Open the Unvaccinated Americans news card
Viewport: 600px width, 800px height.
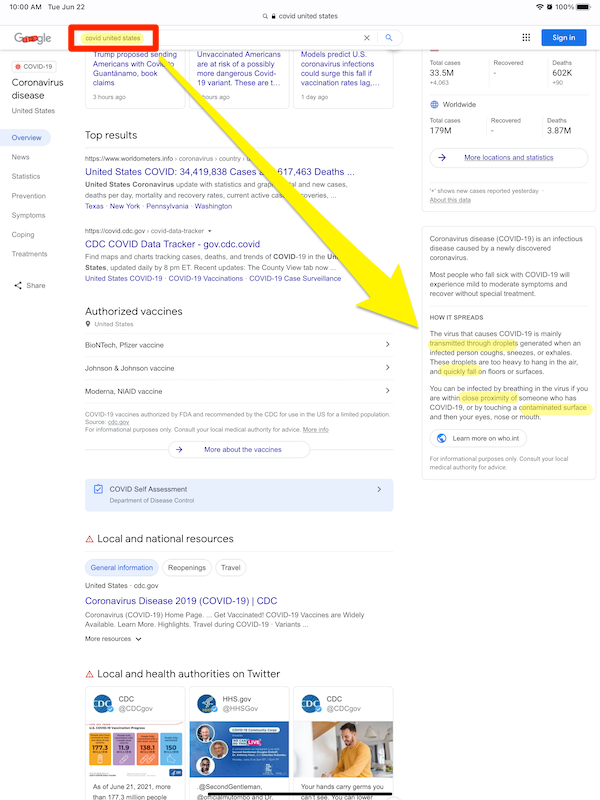pos(239,77)
